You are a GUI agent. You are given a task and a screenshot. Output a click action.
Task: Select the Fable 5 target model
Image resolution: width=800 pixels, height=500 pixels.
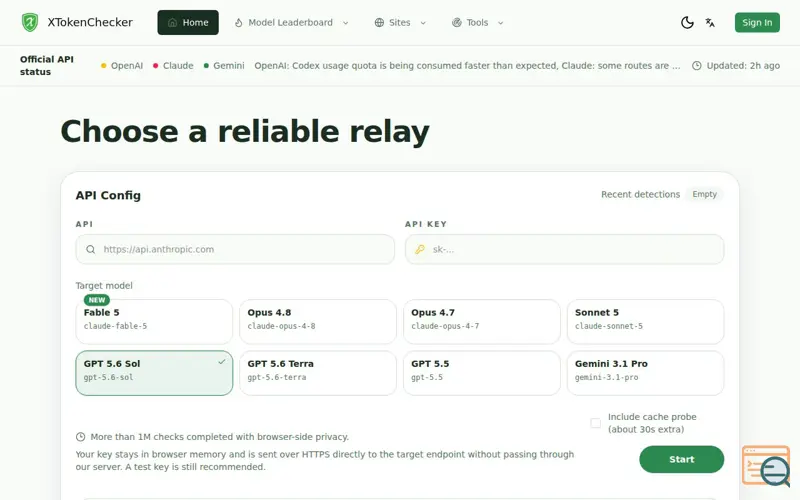point(154,321)
